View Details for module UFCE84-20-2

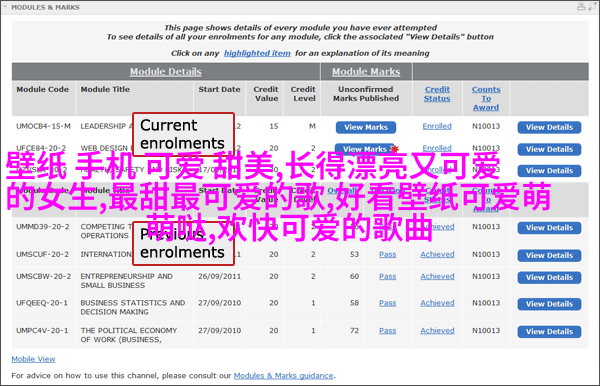[549, 149]
